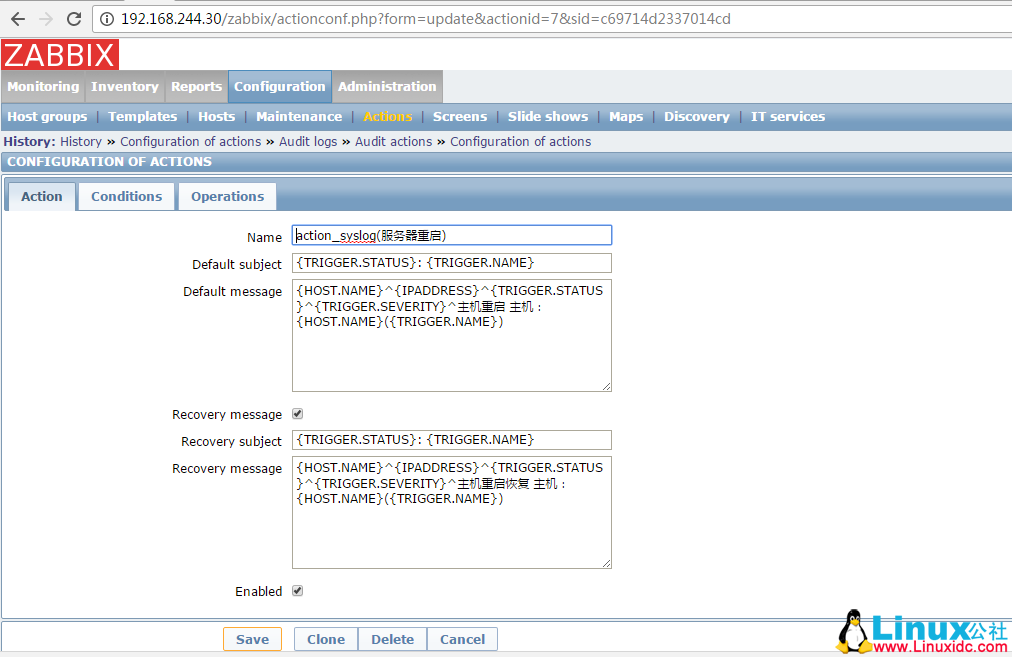The image size is (1012, 657).
Task: Click the browser forward arrow icon
Action: pyautogui.click(x=45, y=18)
